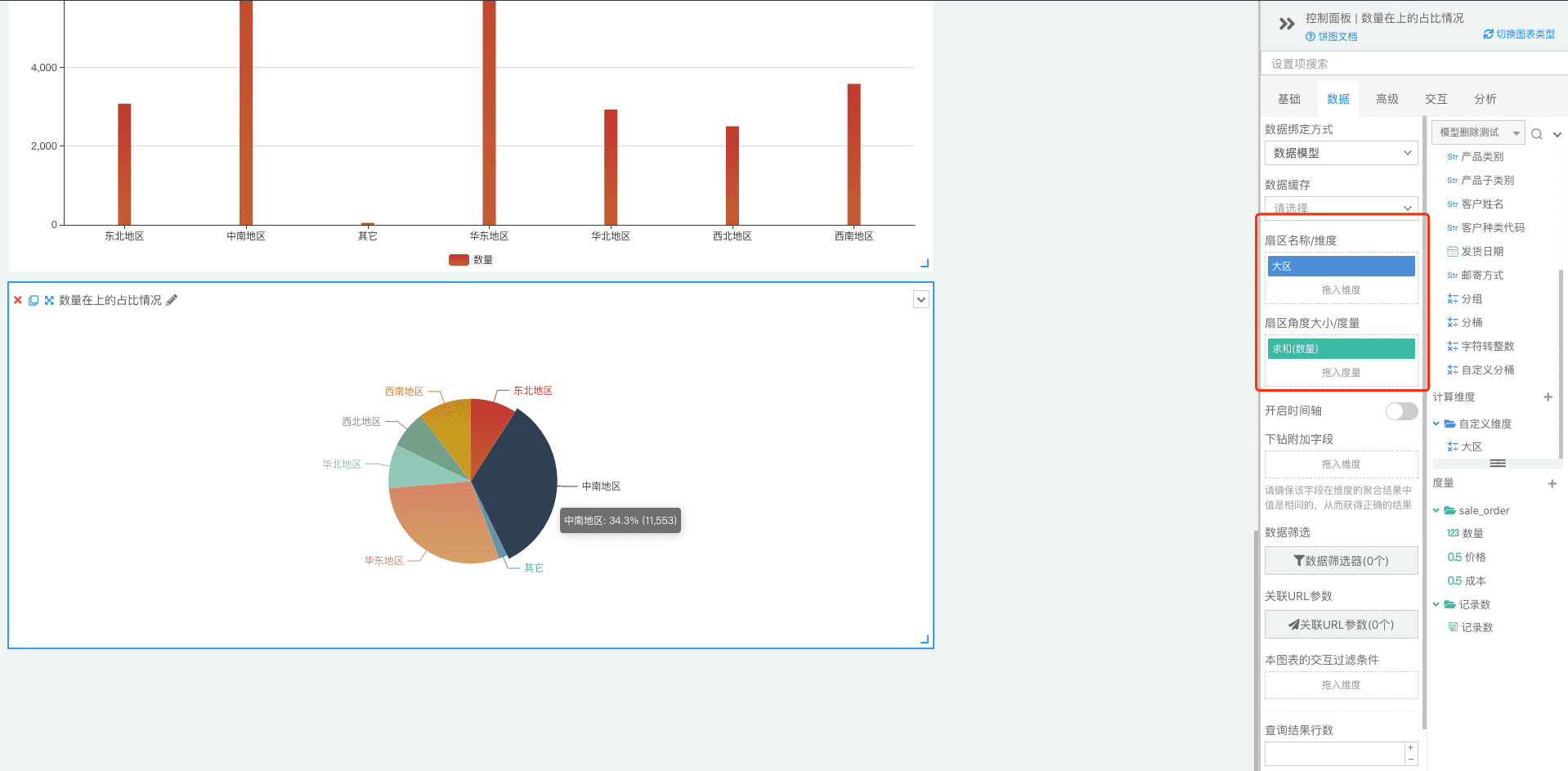Click the search icon beside model selector
The image size is (1568, 771).
(1537, 134)
